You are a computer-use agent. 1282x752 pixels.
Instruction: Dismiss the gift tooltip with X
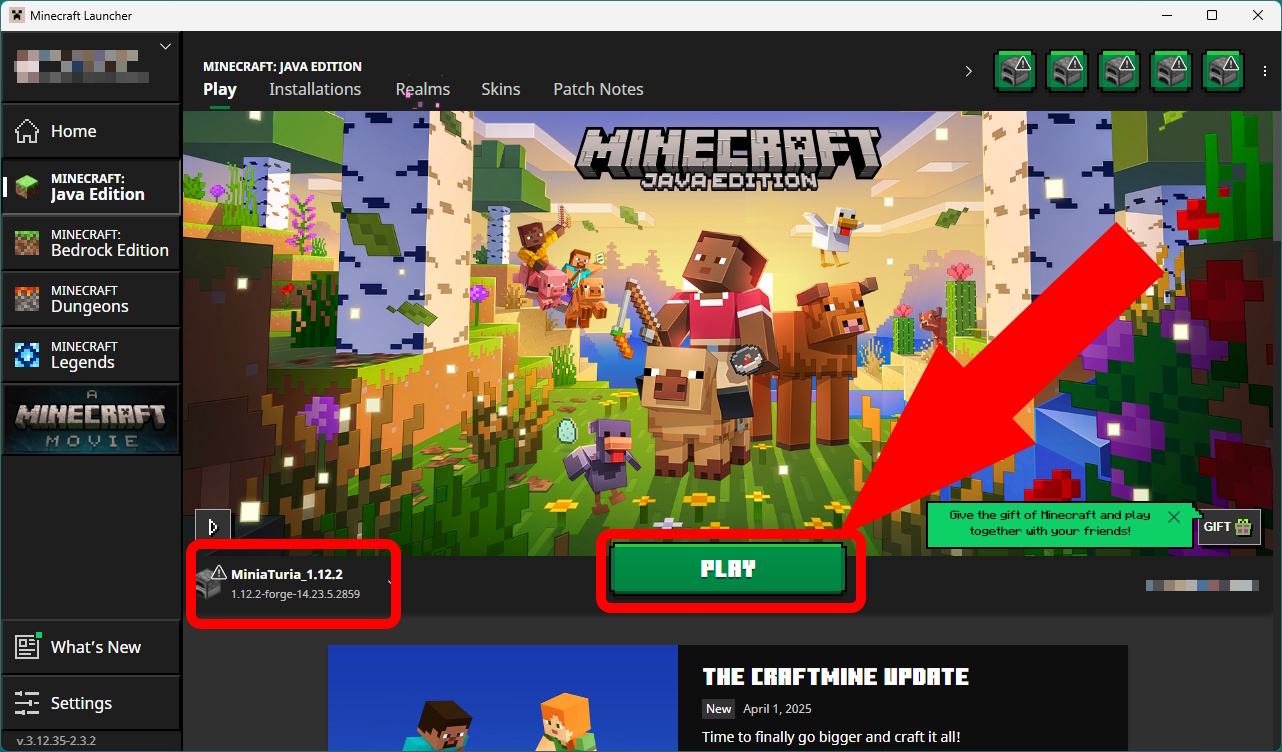[x=1174, y=517]
